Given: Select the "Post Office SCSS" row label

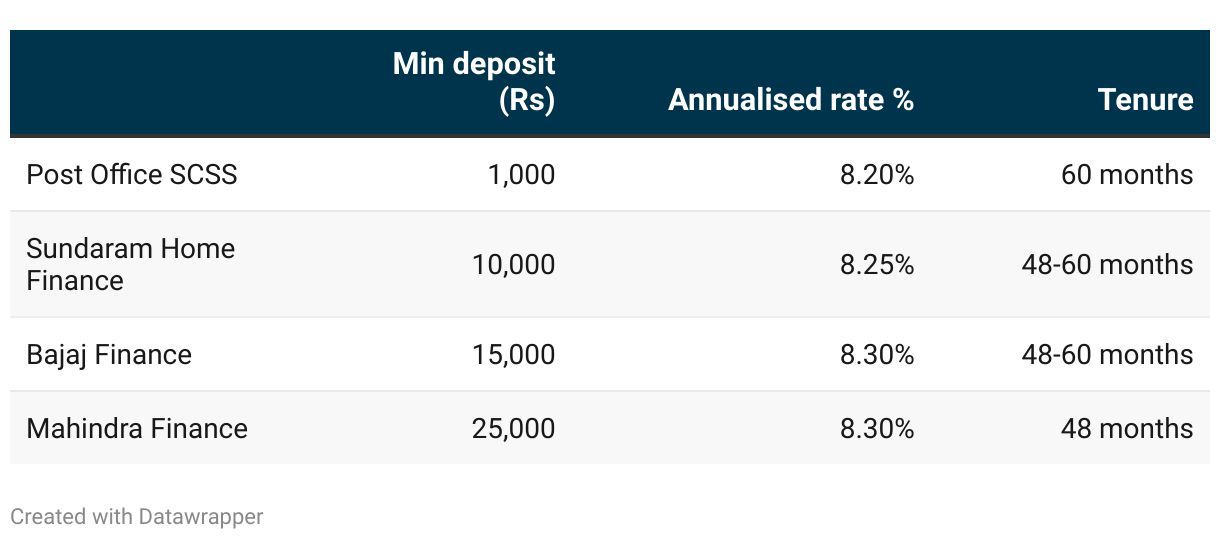Looking at the screenshot, I should tap(132, 175).
